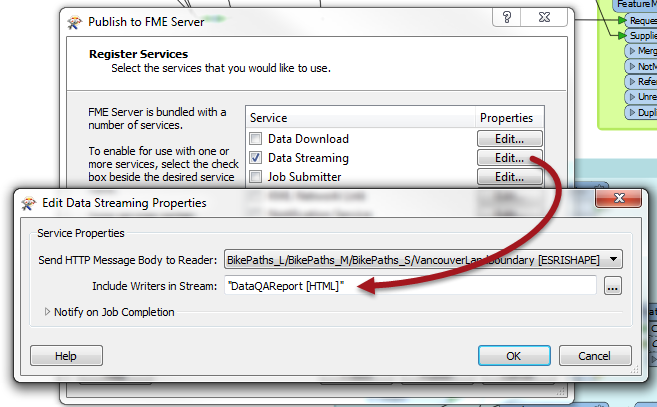Screen dimensions: 657x407
Task: Edit the Job Submitter service properties
Action: tap(510, 177)
